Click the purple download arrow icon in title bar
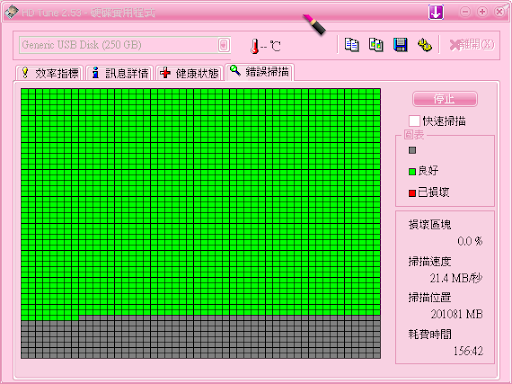This screenshot has width=512, height=384. (436, 12)
